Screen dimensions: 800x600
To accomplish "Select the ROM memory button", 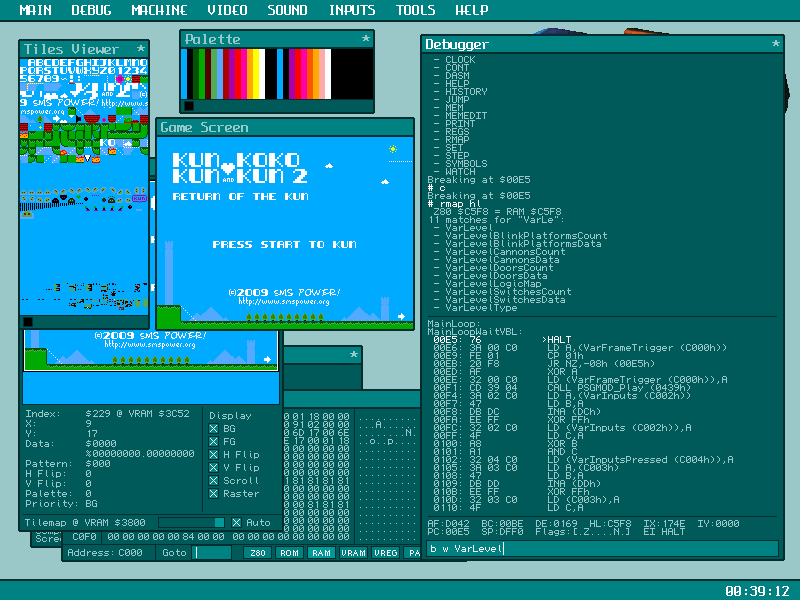I will pyautogui.click(x=289, y=553).
